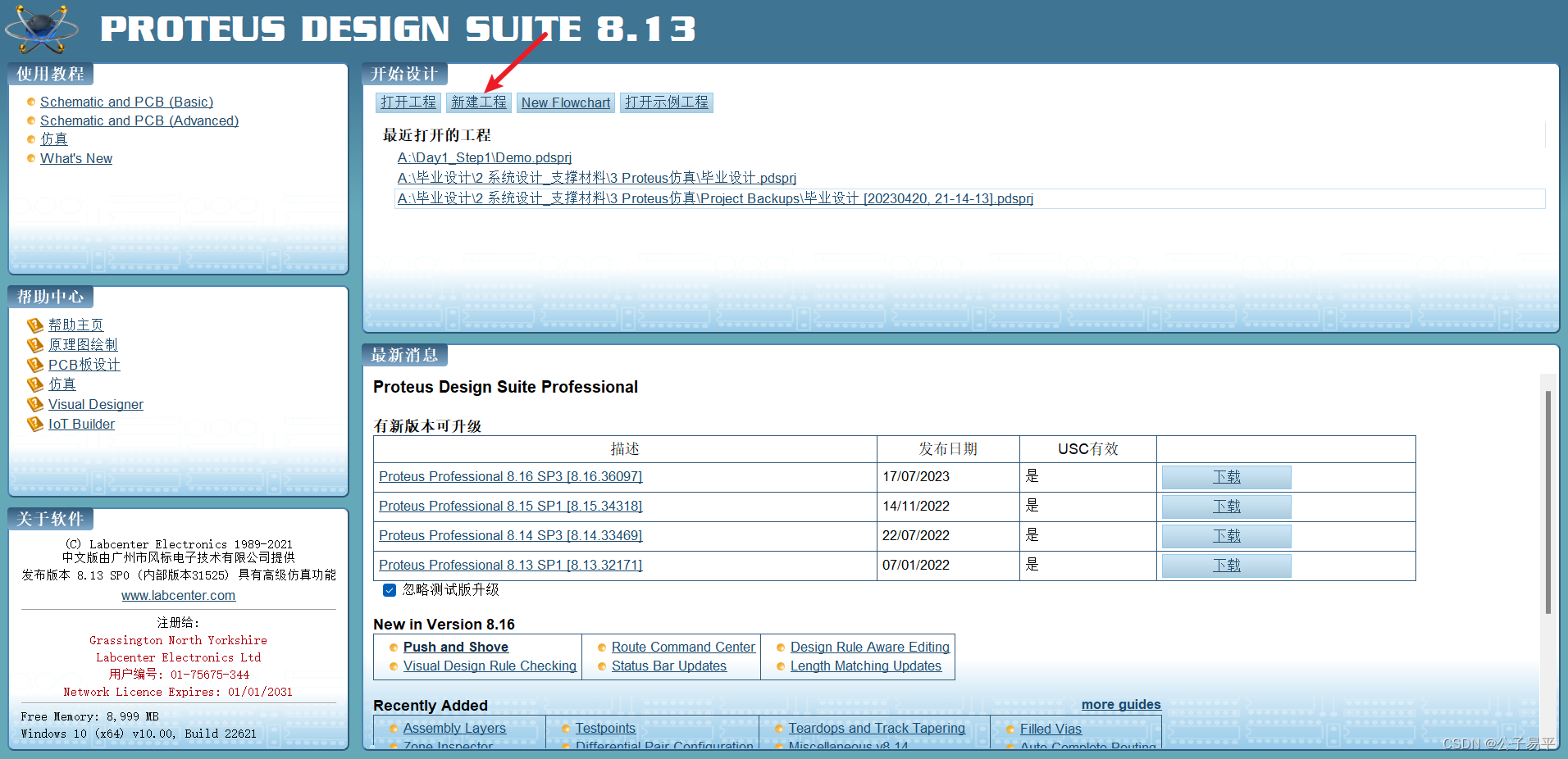Image resolution: width=1568 pixels, height=759 pixels.
Task: Open Push and Shove guide
Action: point(456,648)
